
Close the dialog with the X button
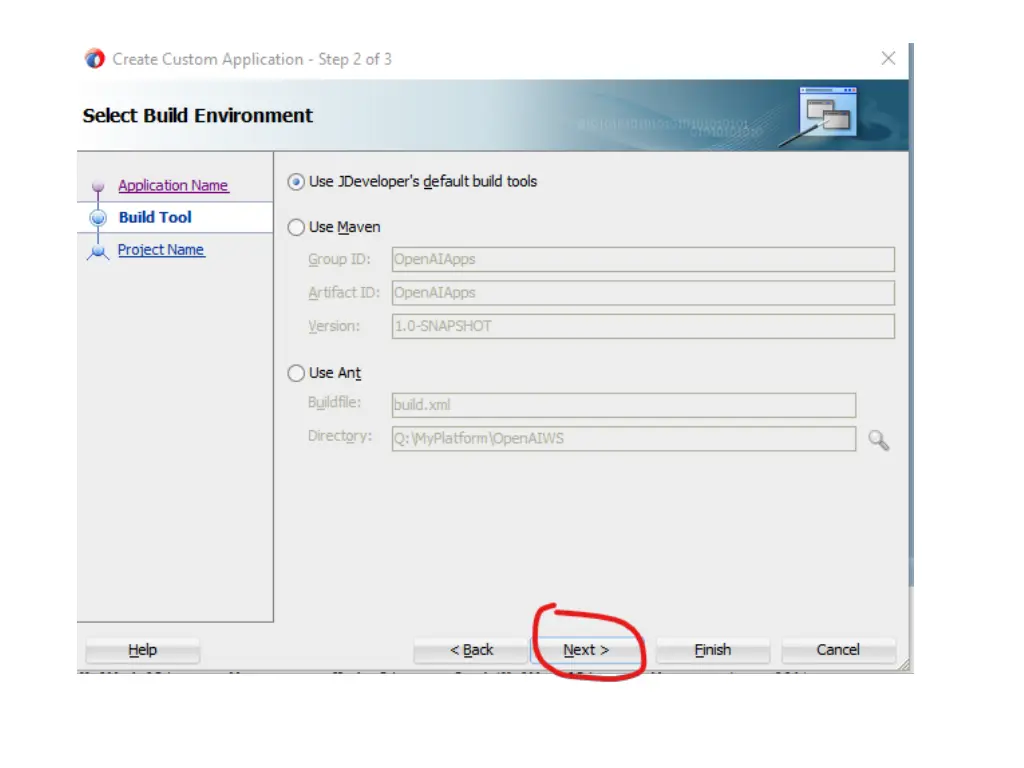tap(888, 59)
